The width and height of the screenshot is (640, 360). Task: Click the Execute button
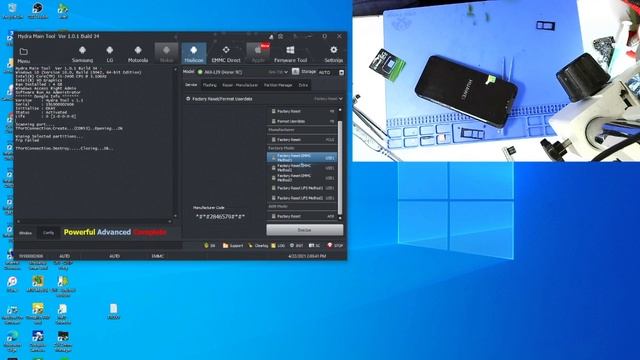click(x=304, y=230)
